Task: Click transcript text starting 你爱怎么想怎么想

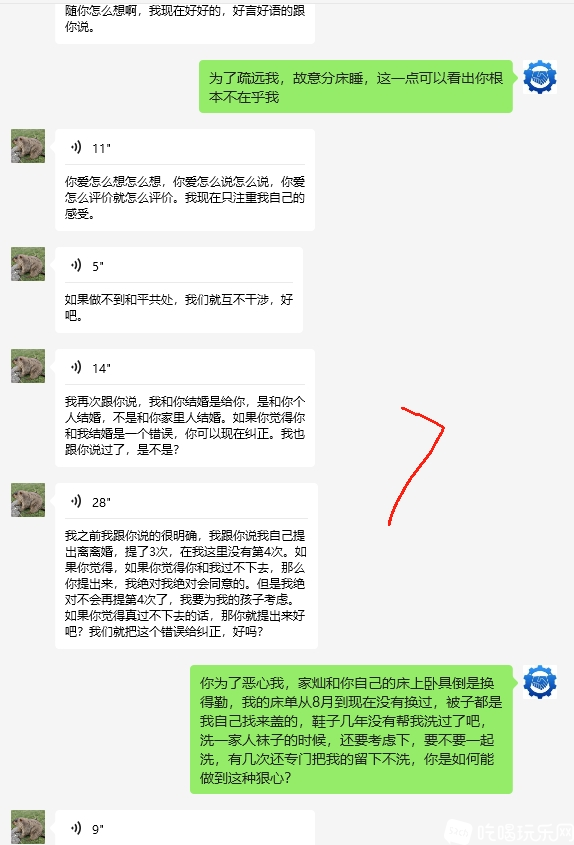Action: pyautogui.click(x=185, y=198)
